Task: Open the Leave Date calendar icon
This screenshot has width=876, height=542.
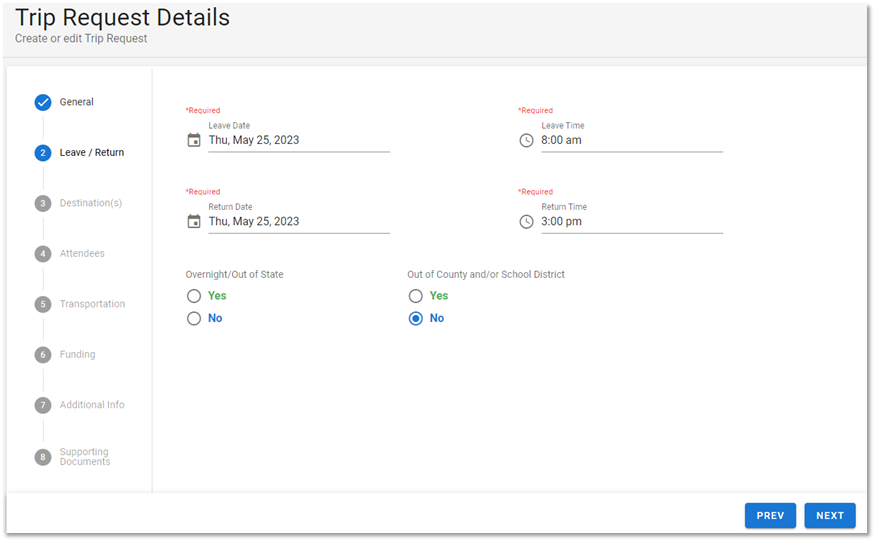Action: [x=194, y=140]
